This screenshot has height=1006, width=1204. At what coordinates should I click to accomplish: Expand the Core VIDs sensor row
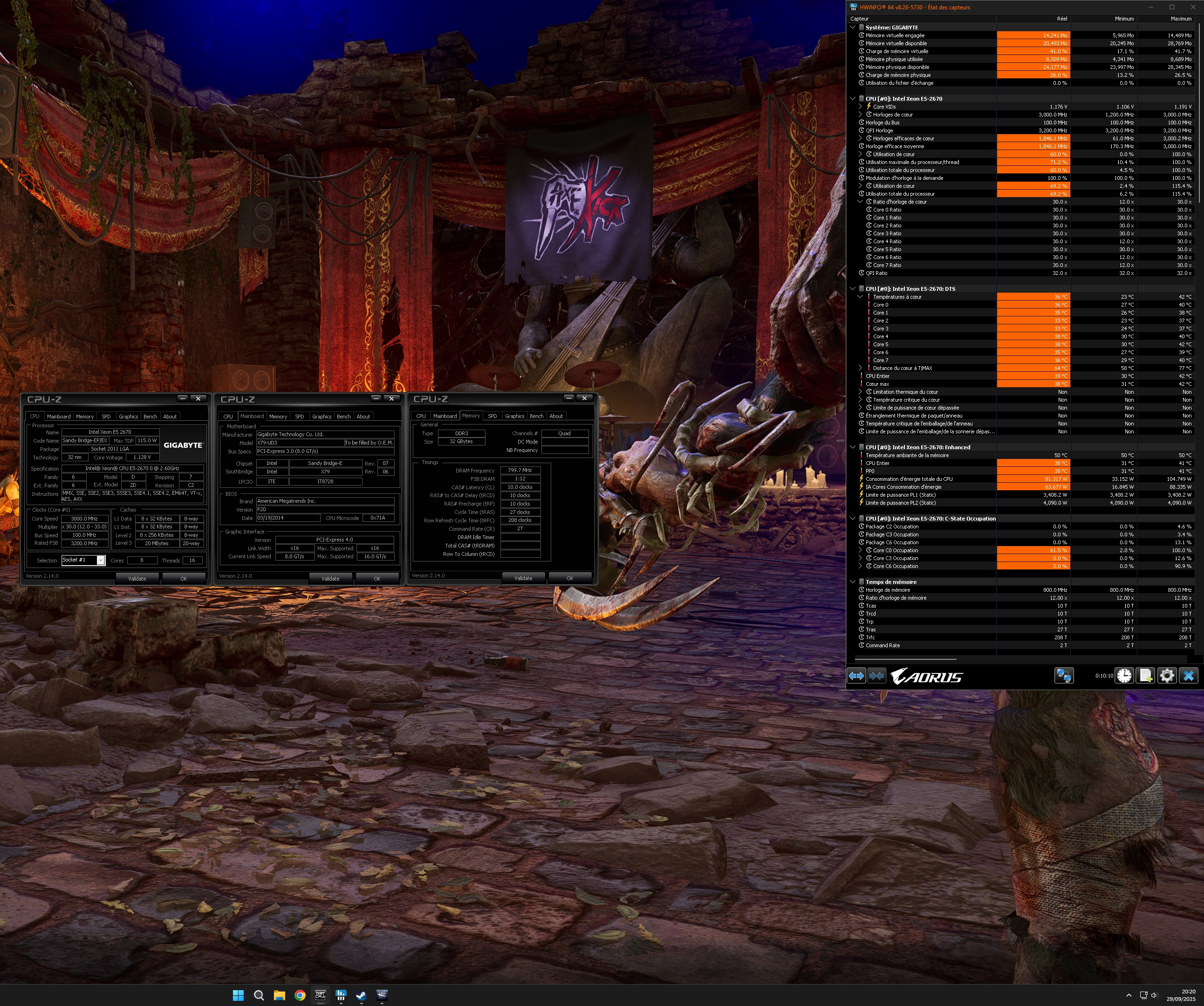pos(860,107)
